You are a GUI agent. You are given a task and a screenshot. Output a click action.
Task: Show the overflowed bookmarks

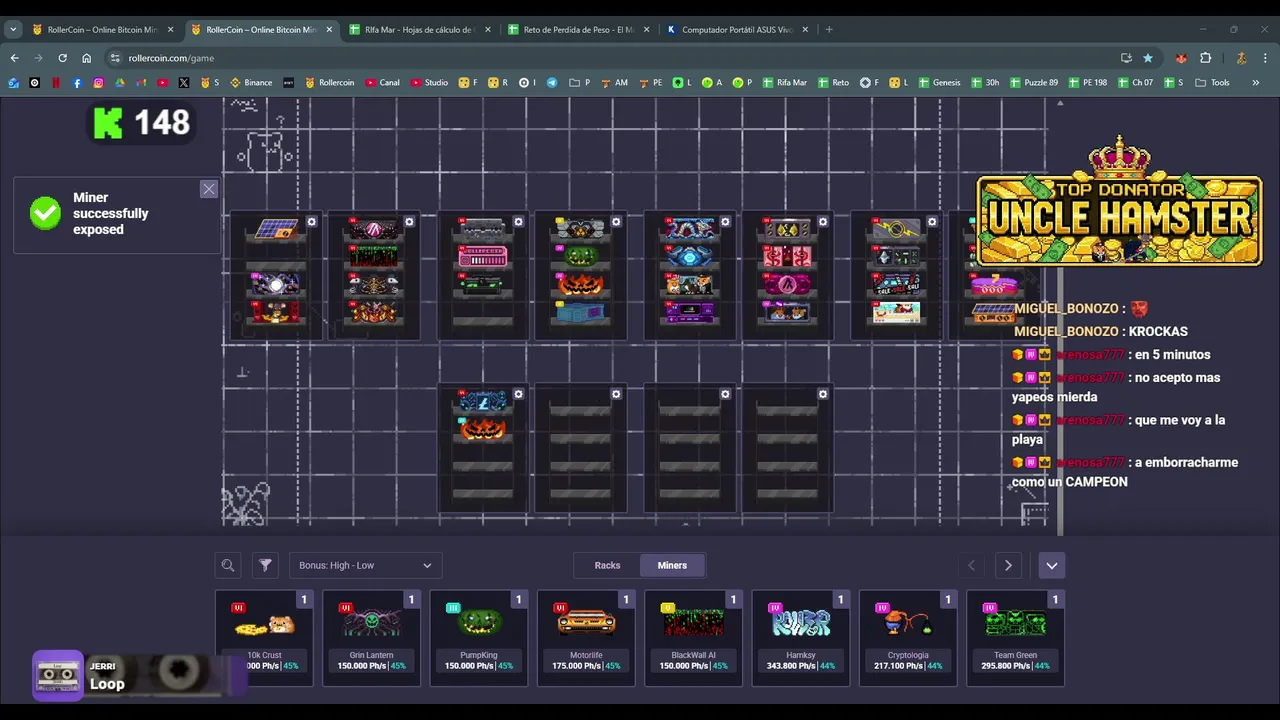tap(1256, 83)
